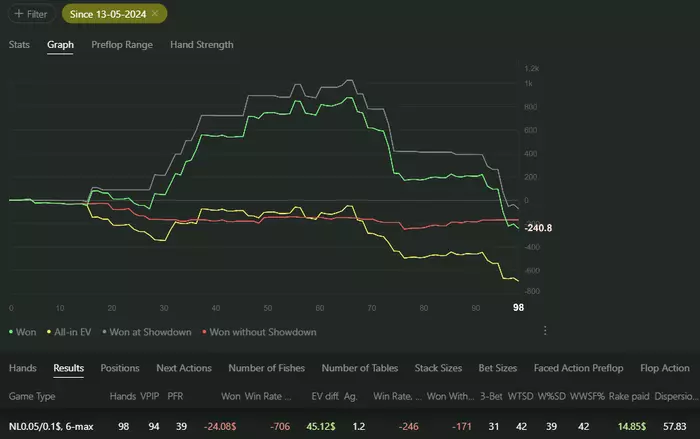Toggle the Won line legend
Image resolution: width=700 pixels, height=439 pixels.
(25, 331)
